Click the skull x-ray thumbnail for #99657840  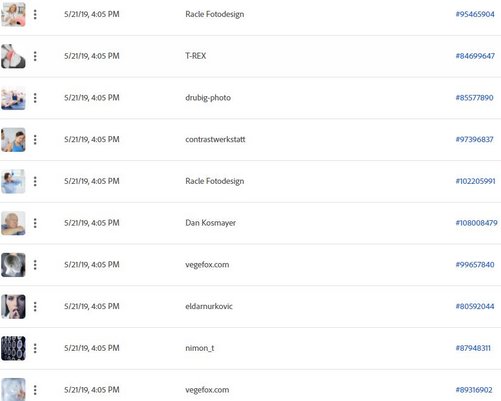coord(13,265)
